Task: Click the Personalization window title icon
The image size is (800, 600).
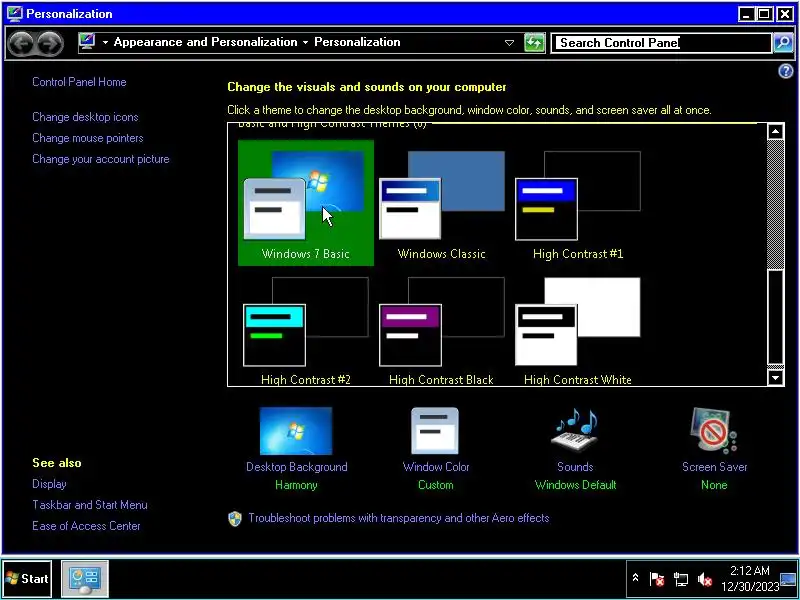Action: (x=14, y=14)
